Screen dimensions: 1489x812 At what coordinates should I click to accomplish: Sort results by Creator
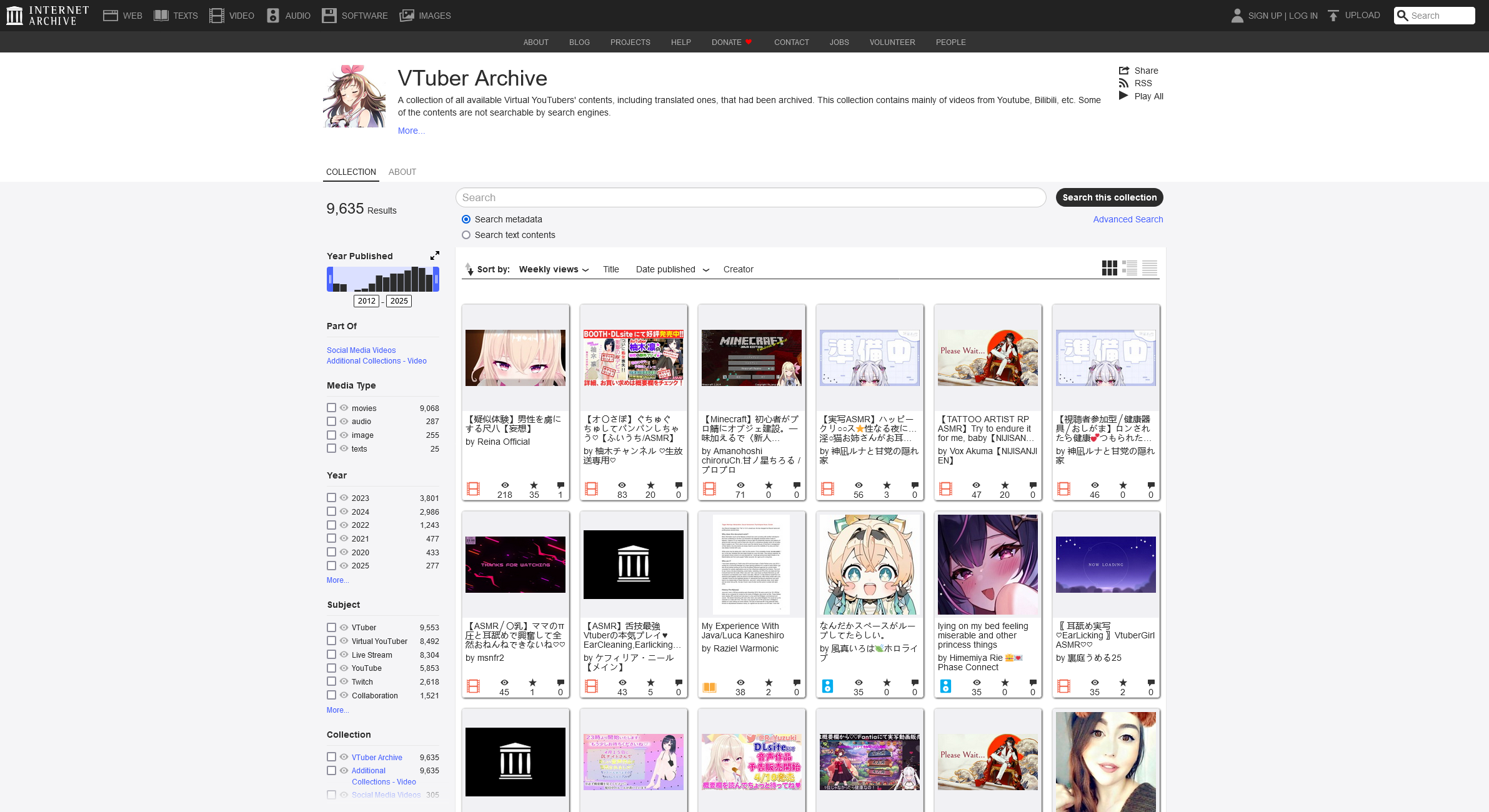point(739,269)
